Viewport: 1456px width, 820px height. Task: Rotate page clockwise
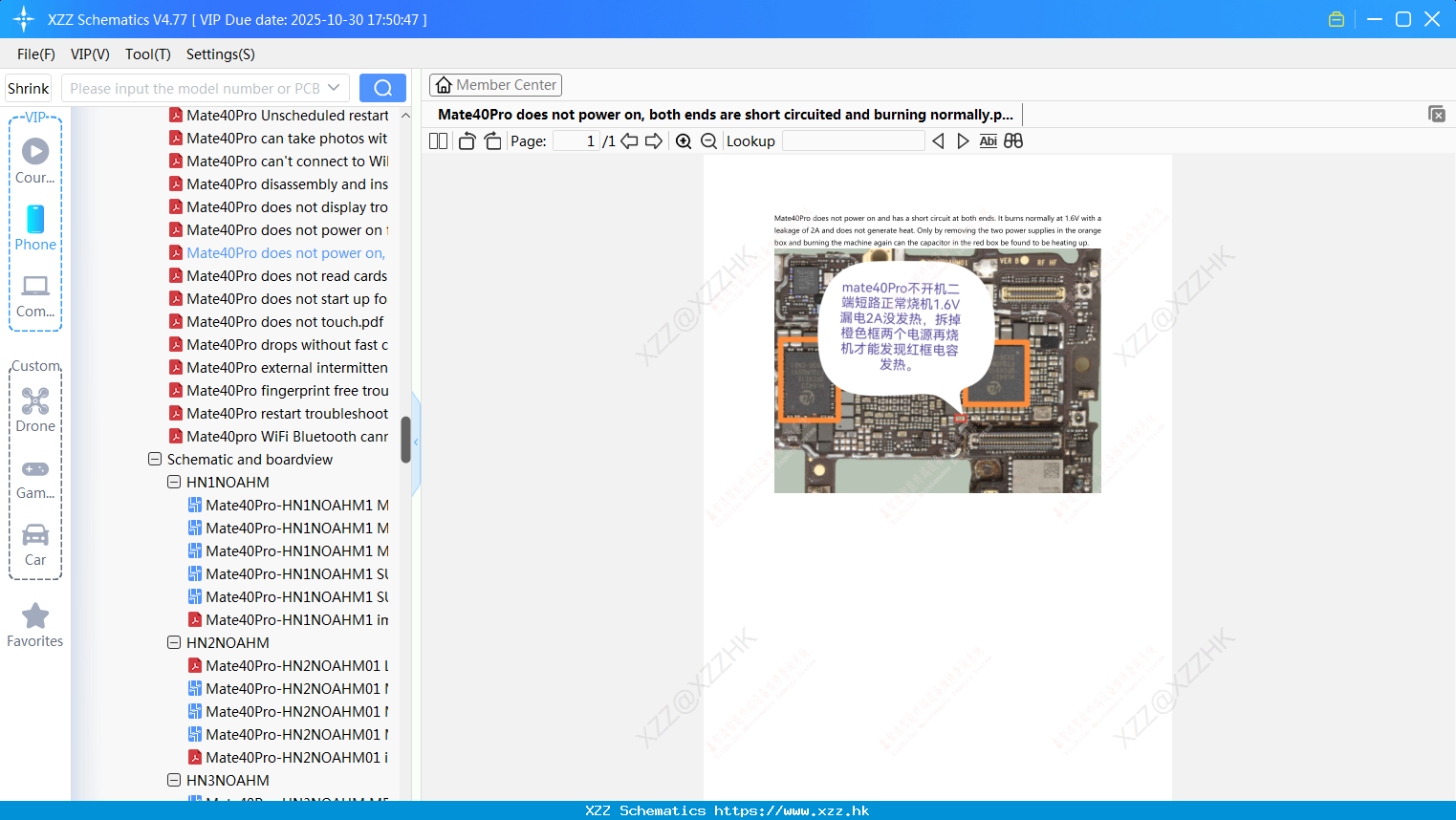pos(492,140)
